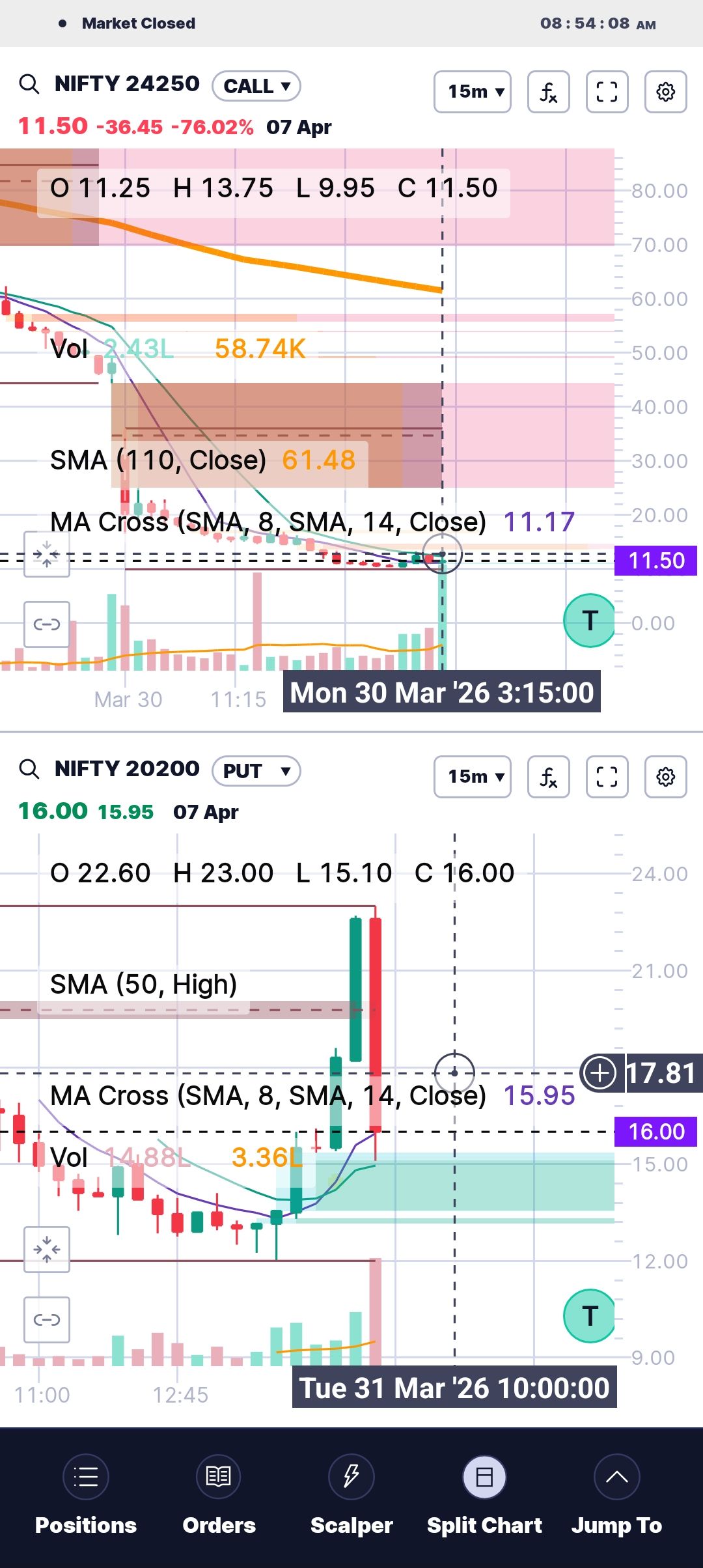Open settings gear for NIFTY 24250 chart
Viewport: 703px width, 1568px height.
(665, 92)
